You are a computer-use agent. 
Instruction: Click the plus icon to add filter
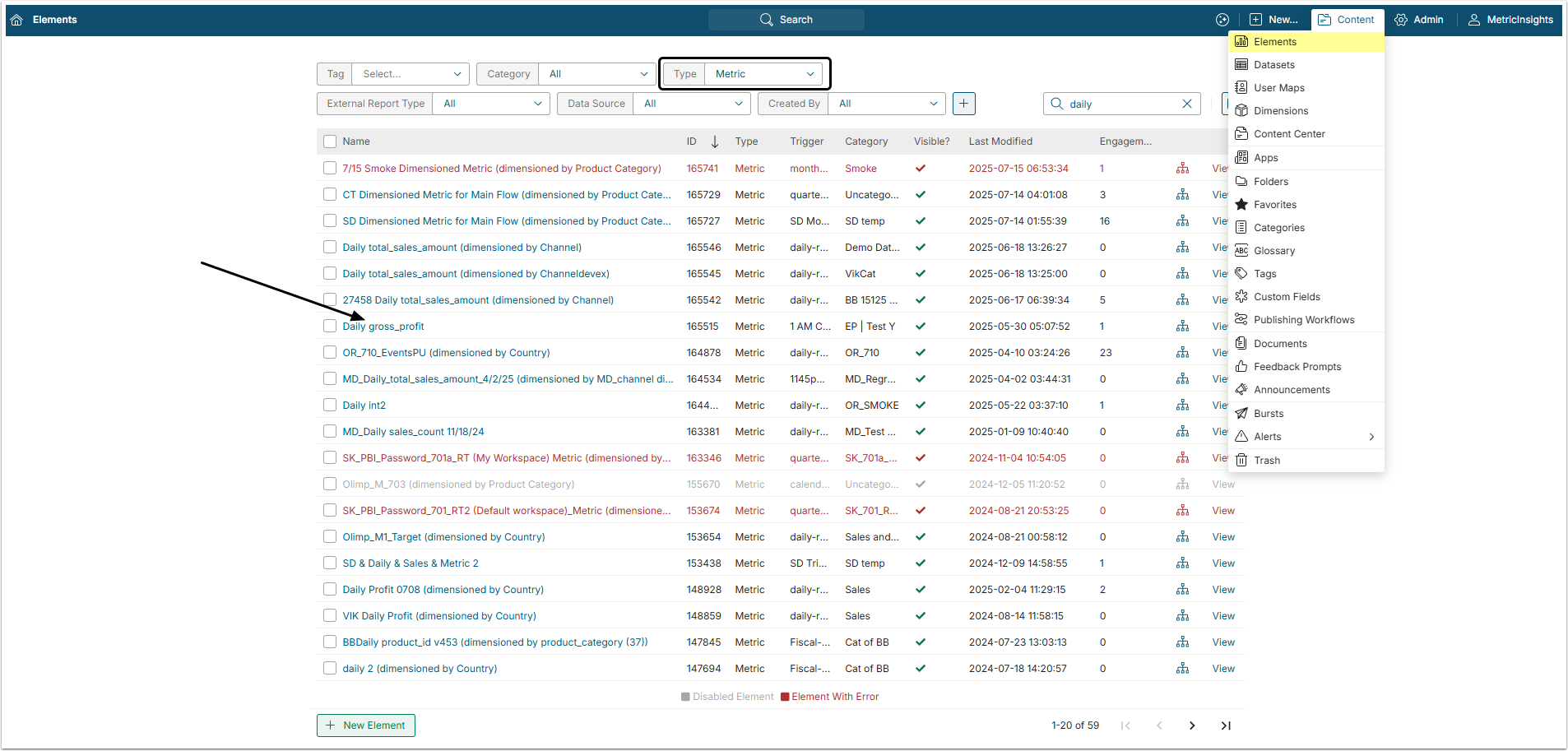coord(963,104)
